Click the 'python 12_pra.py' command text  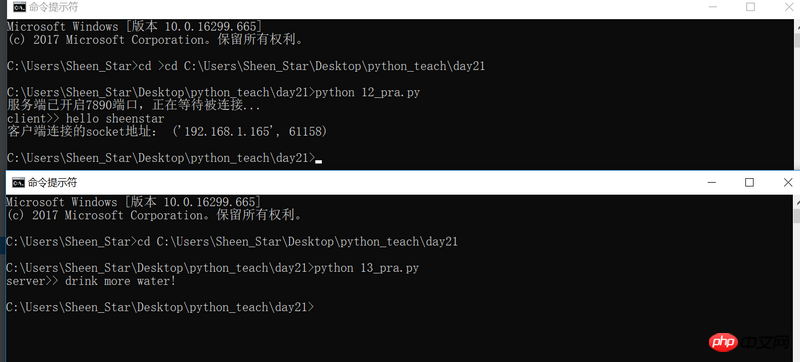tap(368, 93)
